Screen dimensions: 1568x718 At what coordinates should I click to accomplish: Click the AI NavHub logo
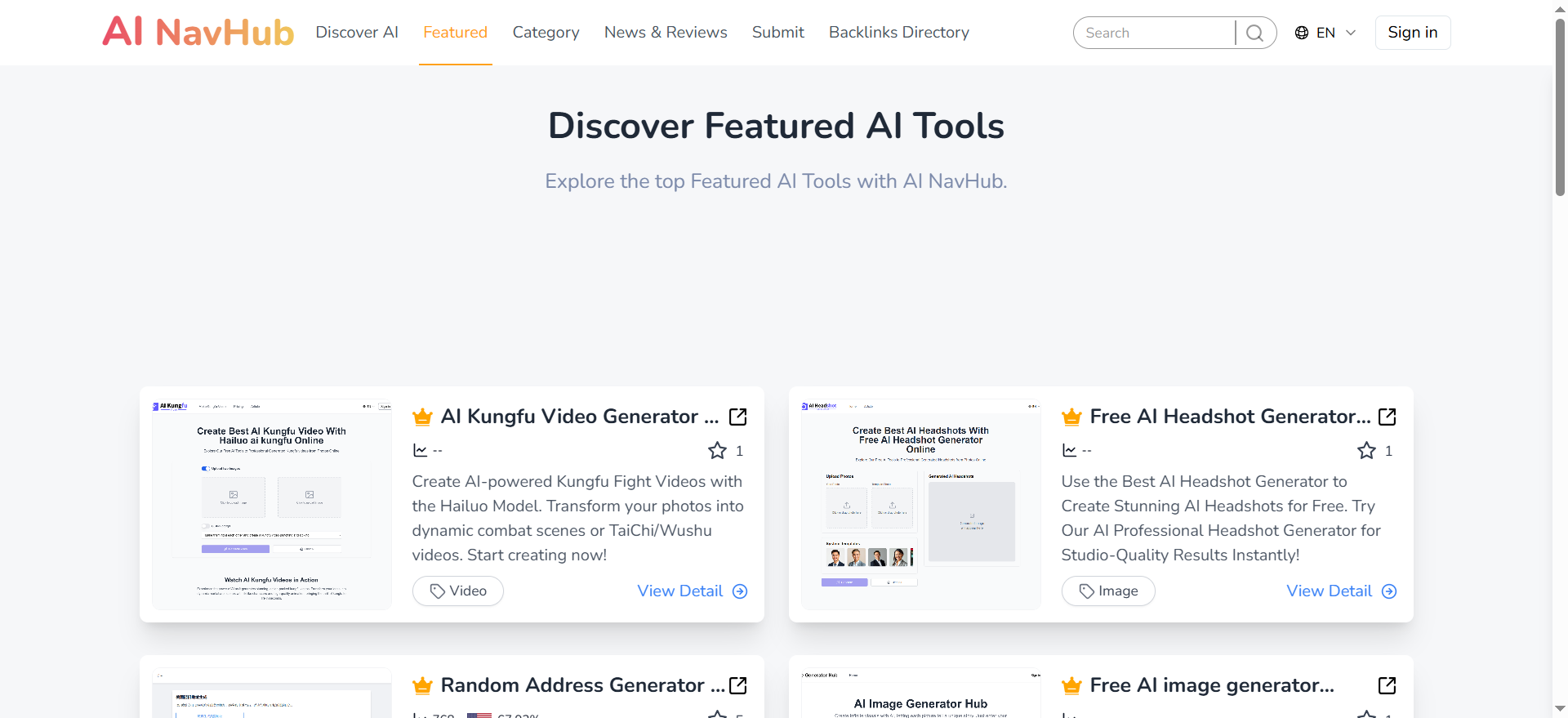(198, 32)
